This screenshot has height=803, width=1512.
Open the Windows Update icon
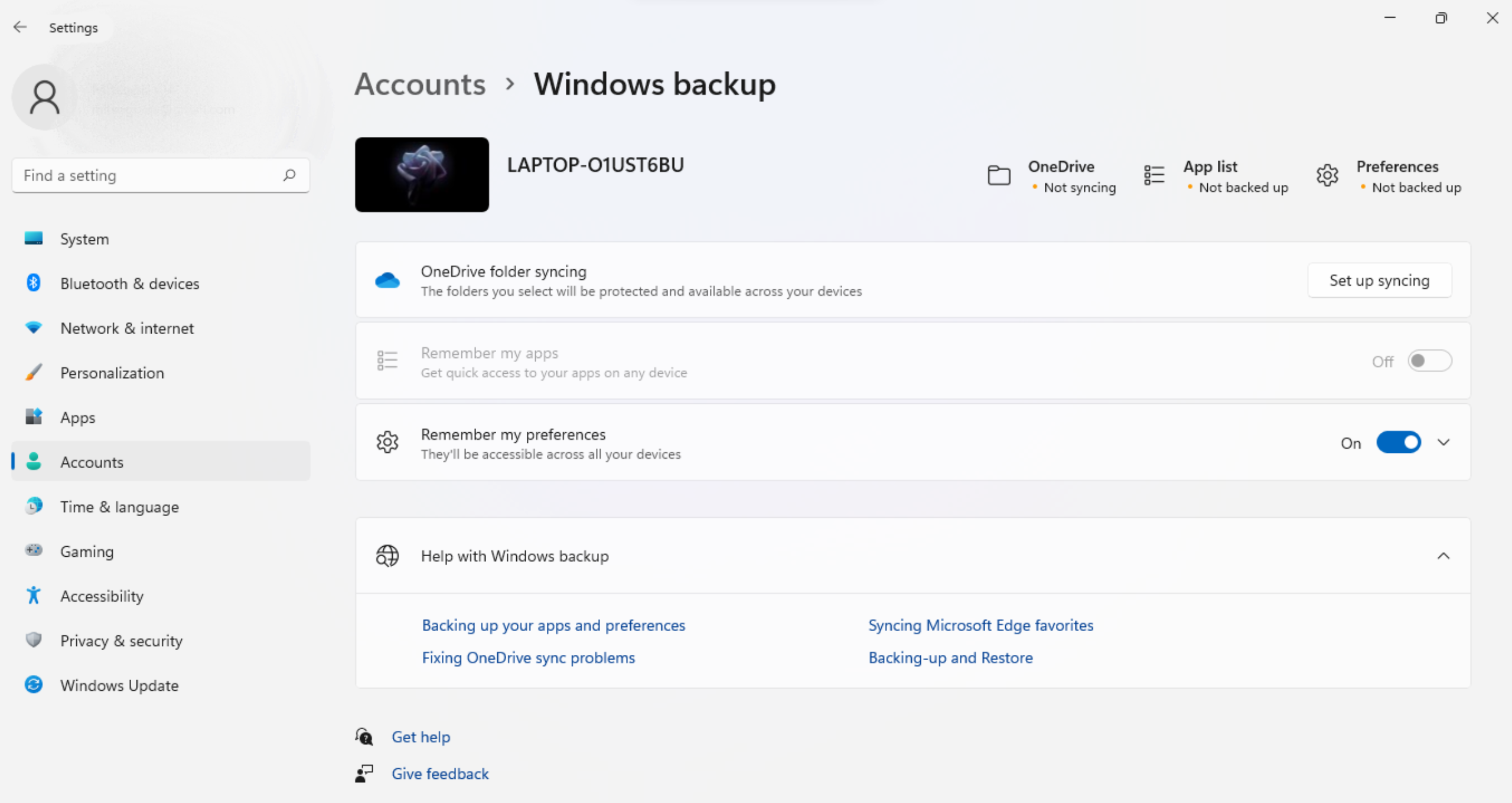[34, 685]
